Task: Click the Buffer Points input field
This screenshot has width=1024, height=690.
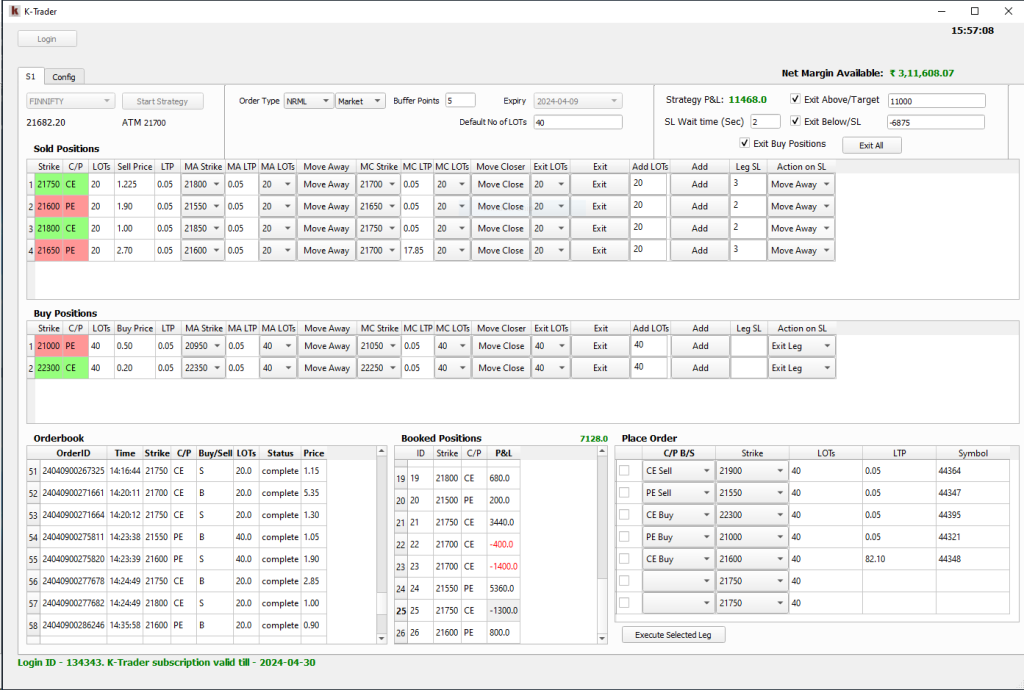Action: coord(469,100)
